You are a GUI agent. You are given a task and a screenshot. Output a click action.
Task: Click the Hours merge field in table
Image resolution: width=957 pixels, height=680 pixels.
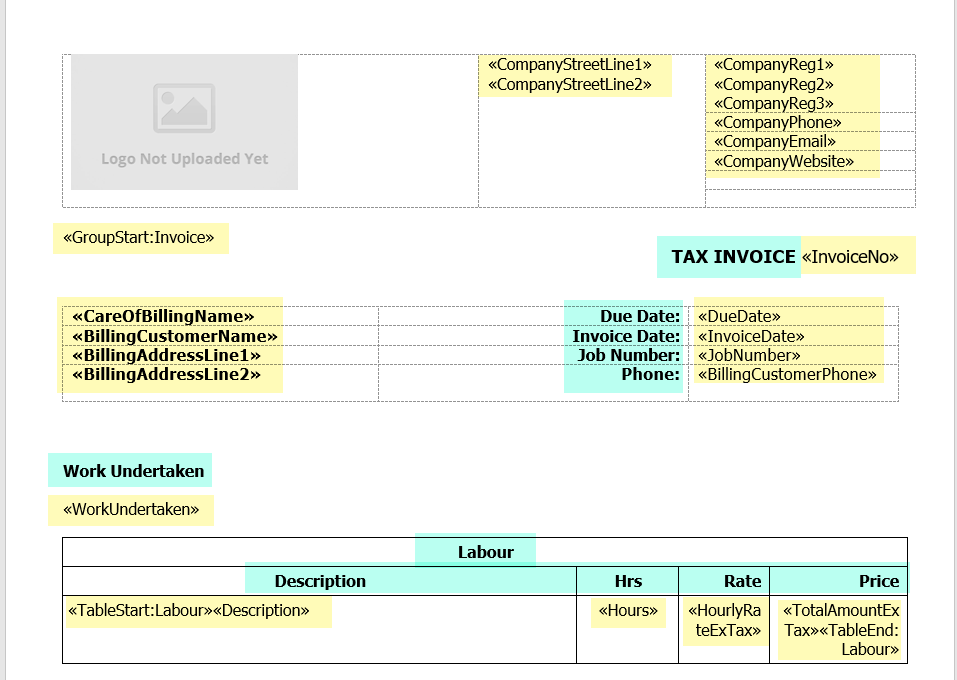click(x=628, y=610)
